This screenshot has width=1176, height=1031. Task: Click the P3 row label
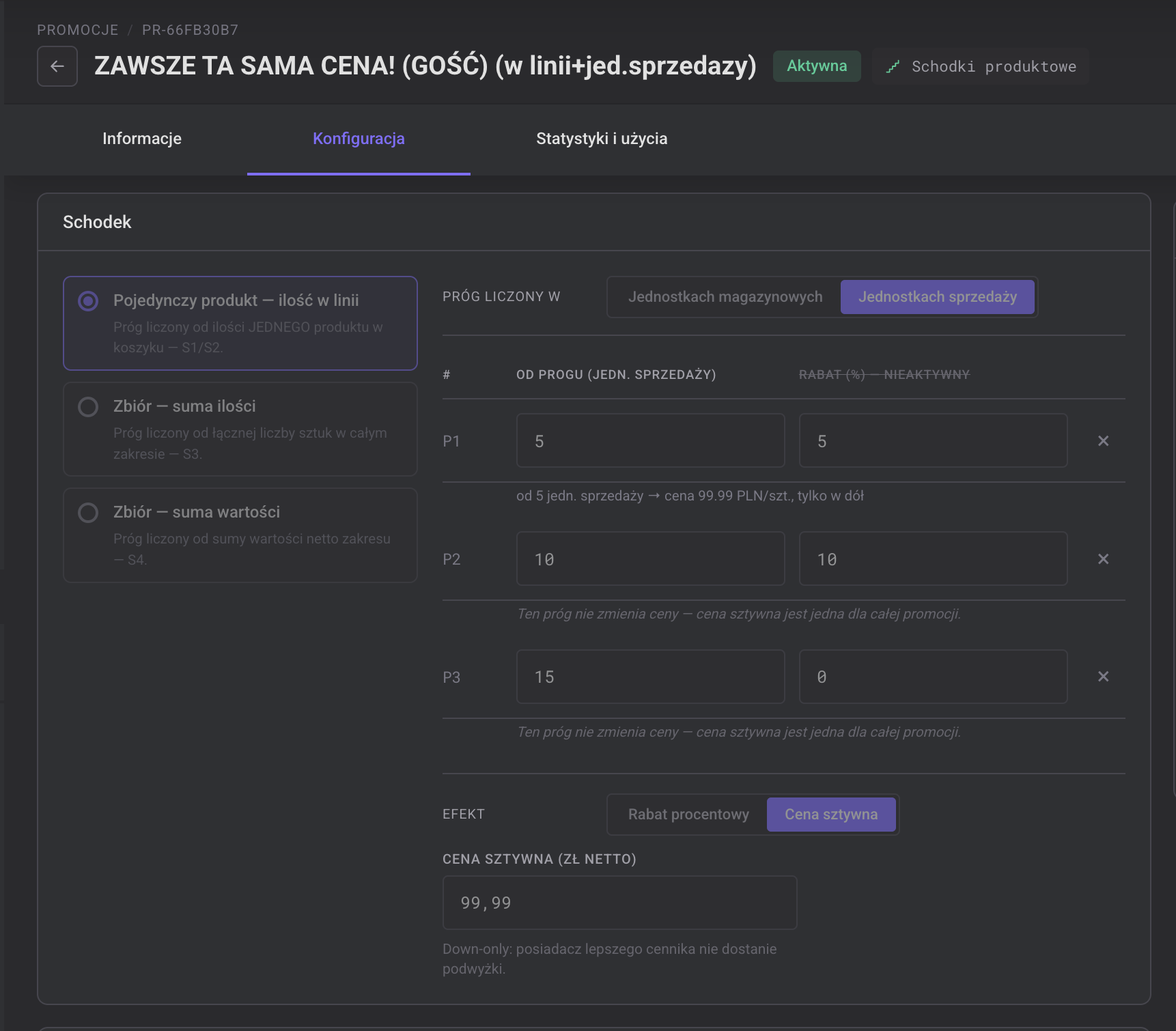pyautogui.click(x=451, y=677)
